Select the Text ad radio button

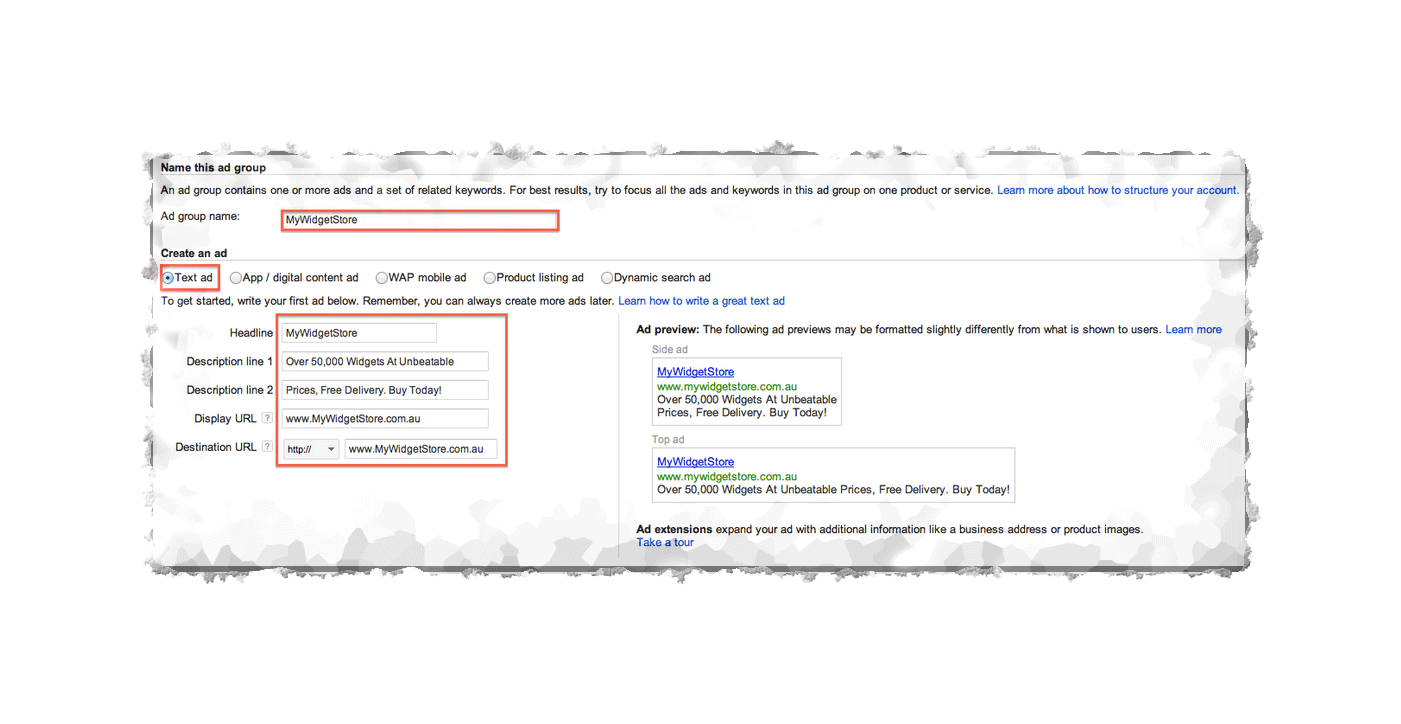tap(168, 278)
